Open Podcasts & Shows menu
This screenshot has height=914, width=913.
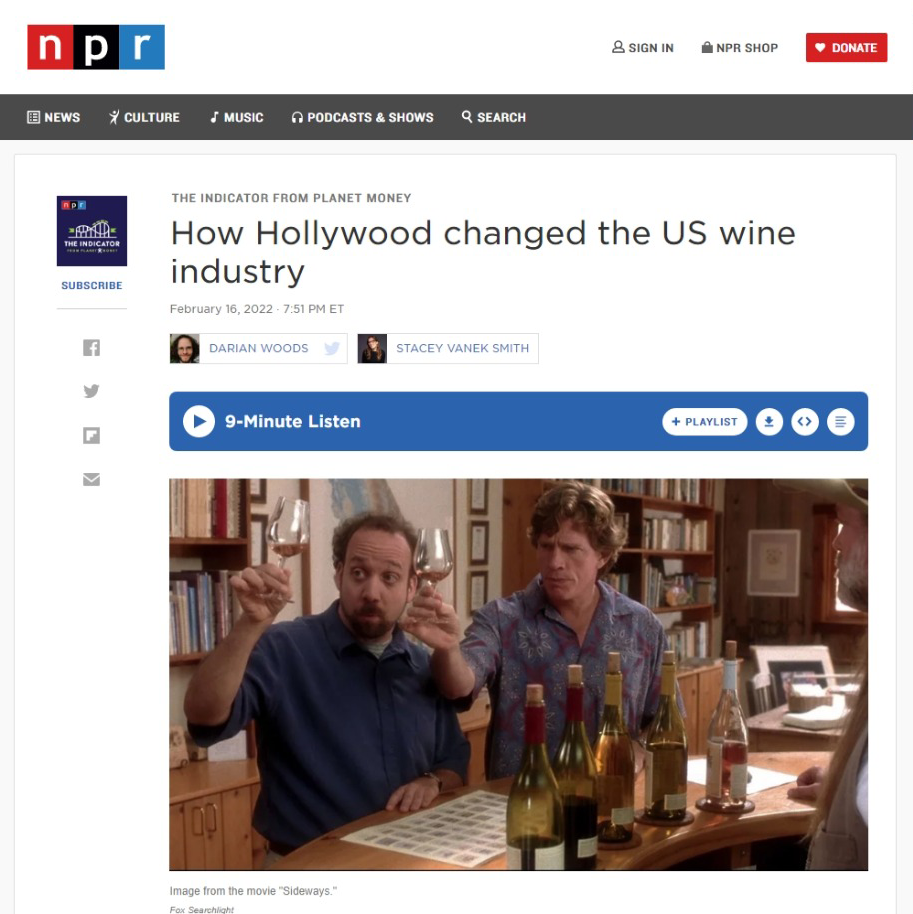(x=362, y=117)
